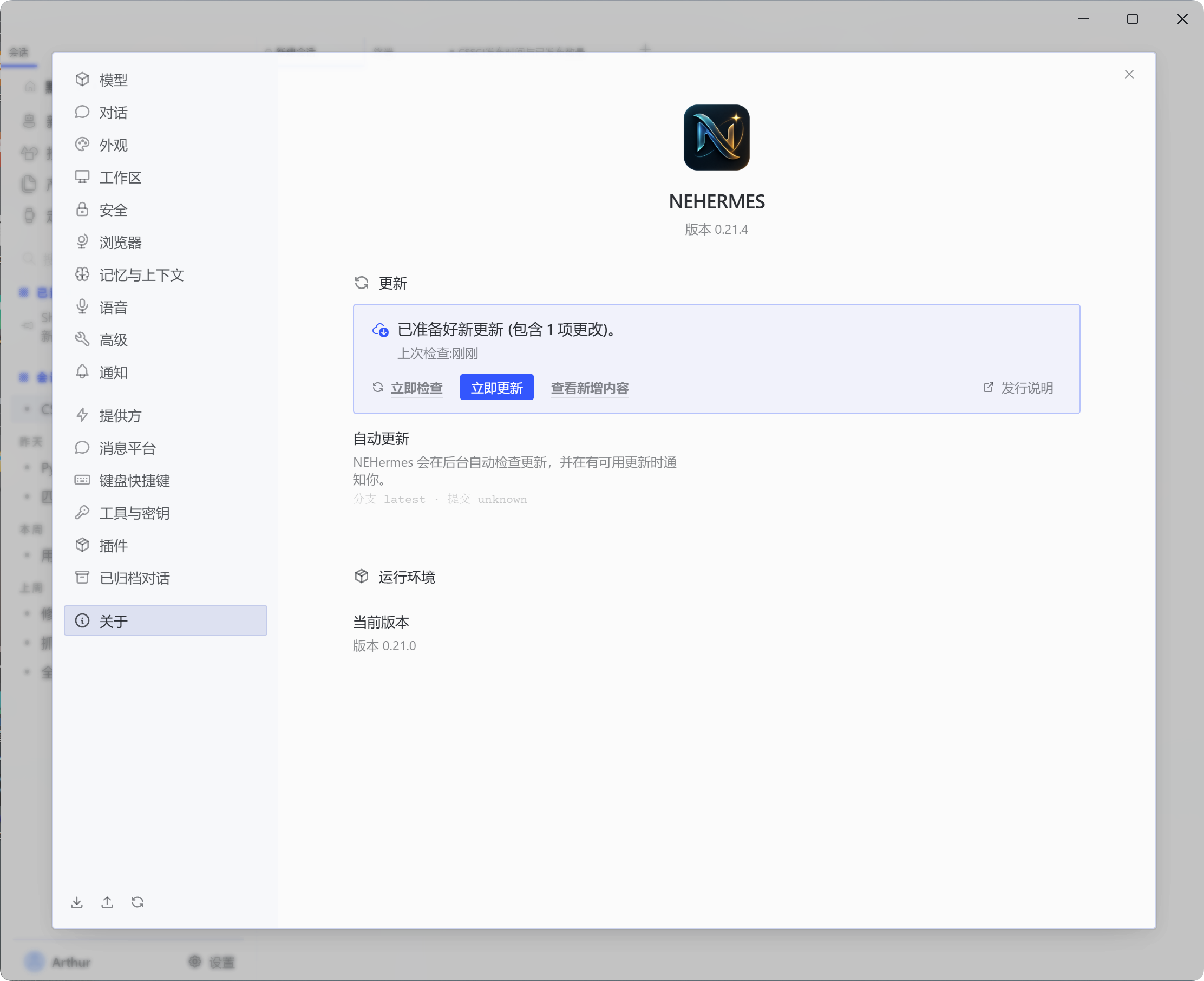1204x981 pixels.
Task: Click the info icon beside 关于
Action: tap(82, 620)
